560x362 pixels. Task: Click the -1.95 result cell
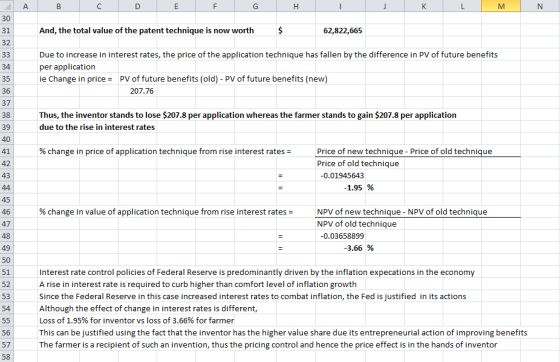pyautogui.click(x=353, y=188)
